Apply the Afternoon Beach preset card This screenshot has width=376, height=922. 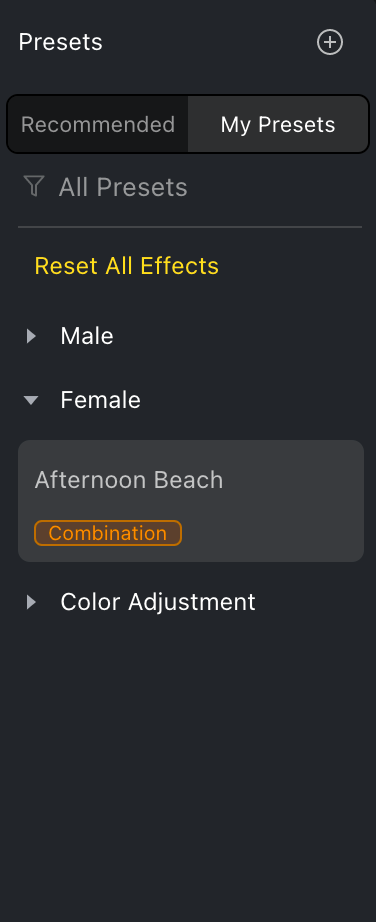pyautogui.click(x=191, y=501)
